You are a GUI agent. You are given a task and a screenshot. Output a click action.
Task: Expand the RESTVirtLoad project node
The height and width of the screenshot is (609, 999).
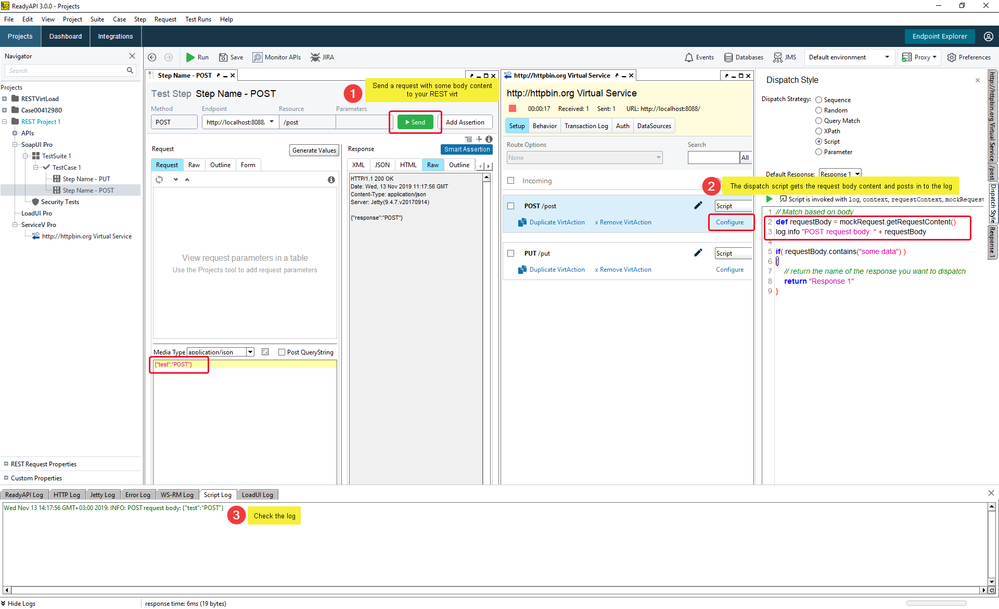pos(5,98)
